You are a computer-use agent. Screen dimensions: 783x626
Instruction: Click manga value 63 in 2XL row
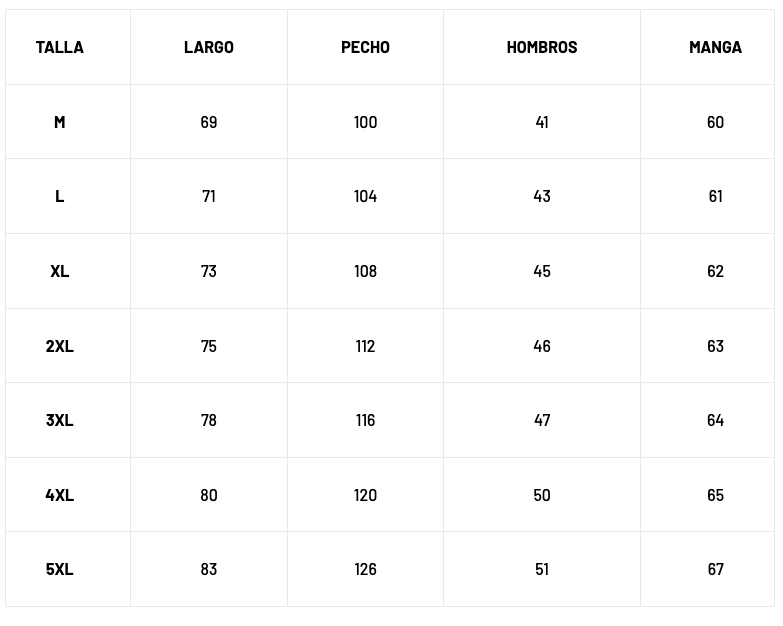point(715,346)
